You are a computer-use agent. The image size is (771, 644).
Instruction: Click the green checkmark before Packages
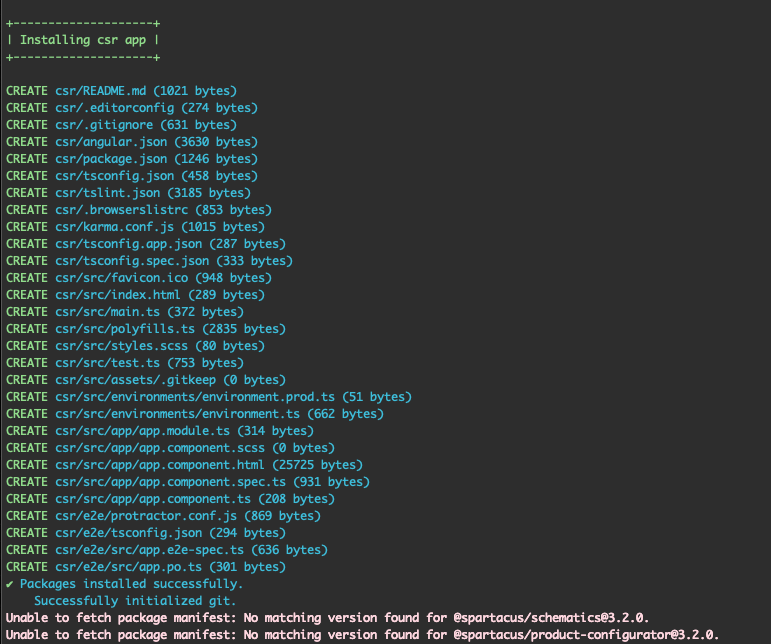(x=10, y=585)
